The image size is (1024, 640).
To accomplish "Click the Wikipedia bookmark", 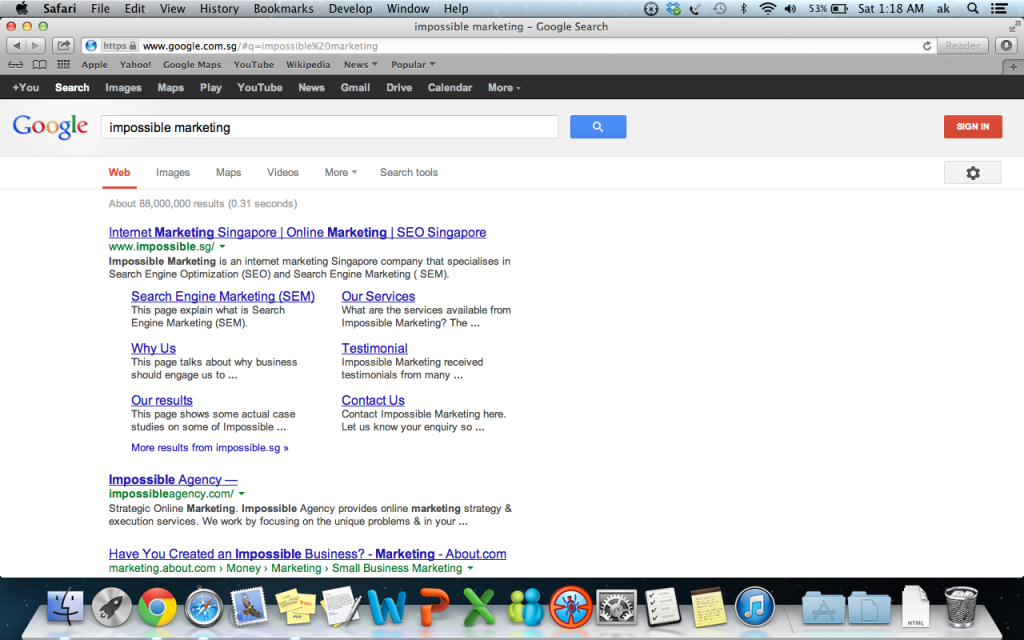I will click(x=308, y=65).
